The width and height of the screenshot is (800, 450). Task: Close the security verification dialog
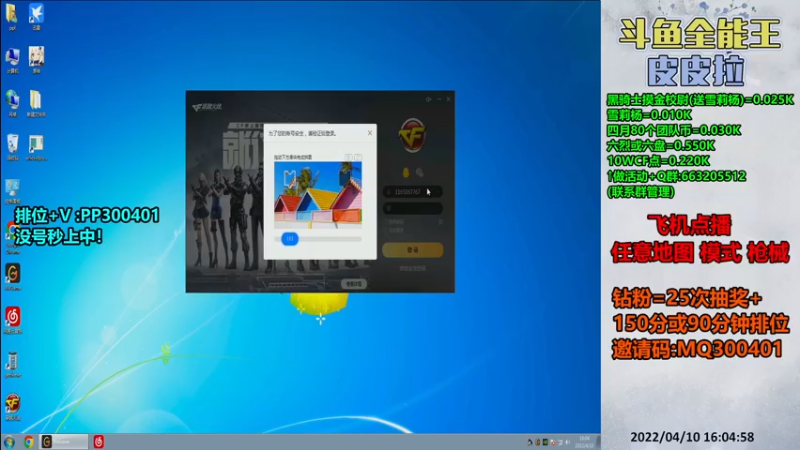[x=370, y=133]
